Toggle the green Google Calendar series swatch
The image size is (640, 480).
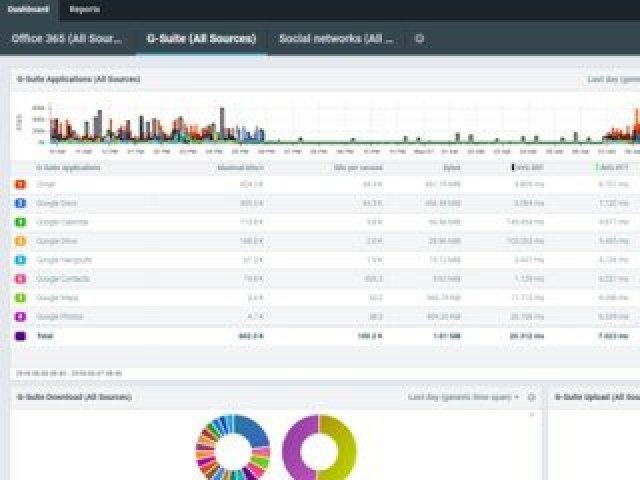click(x=20, y=222)
